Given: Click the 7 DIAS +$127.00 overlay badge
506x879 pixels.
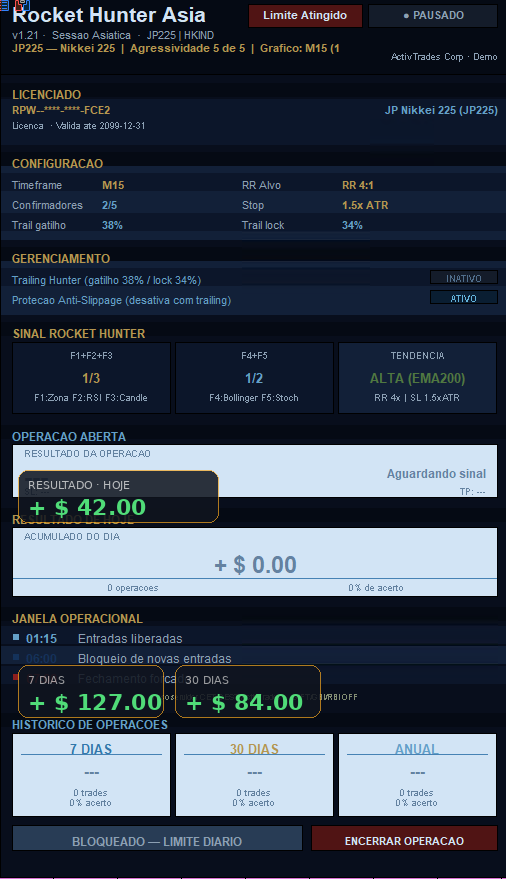Looking at the screenshot, I should click(91, 691).
